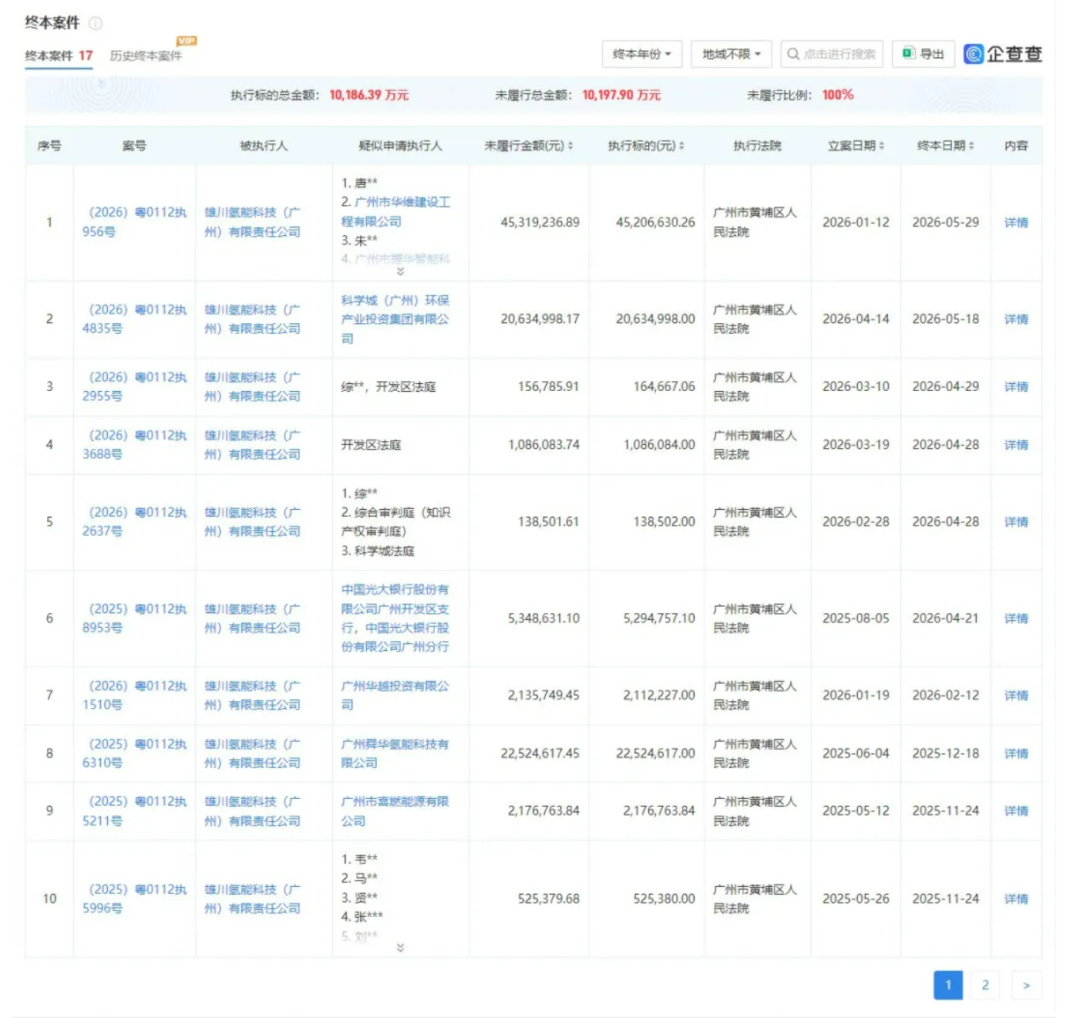
Task: Go to page 2
Action: coord(985,985)
